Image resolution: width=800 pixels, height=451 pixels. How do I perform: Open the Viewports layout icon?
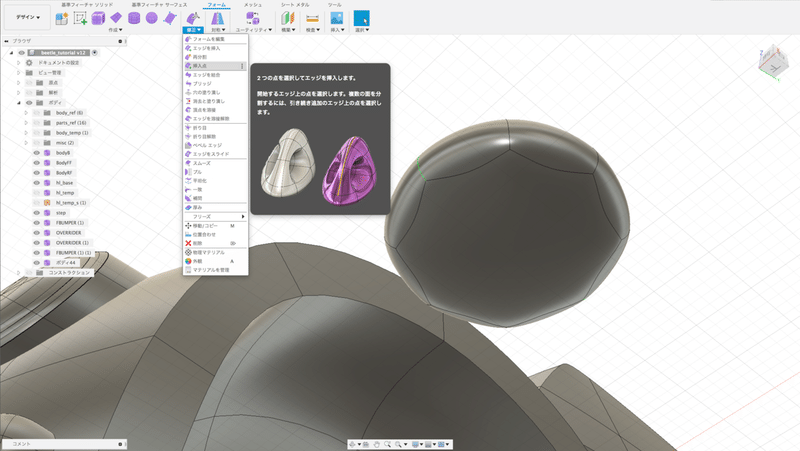(x=441, y=444)
